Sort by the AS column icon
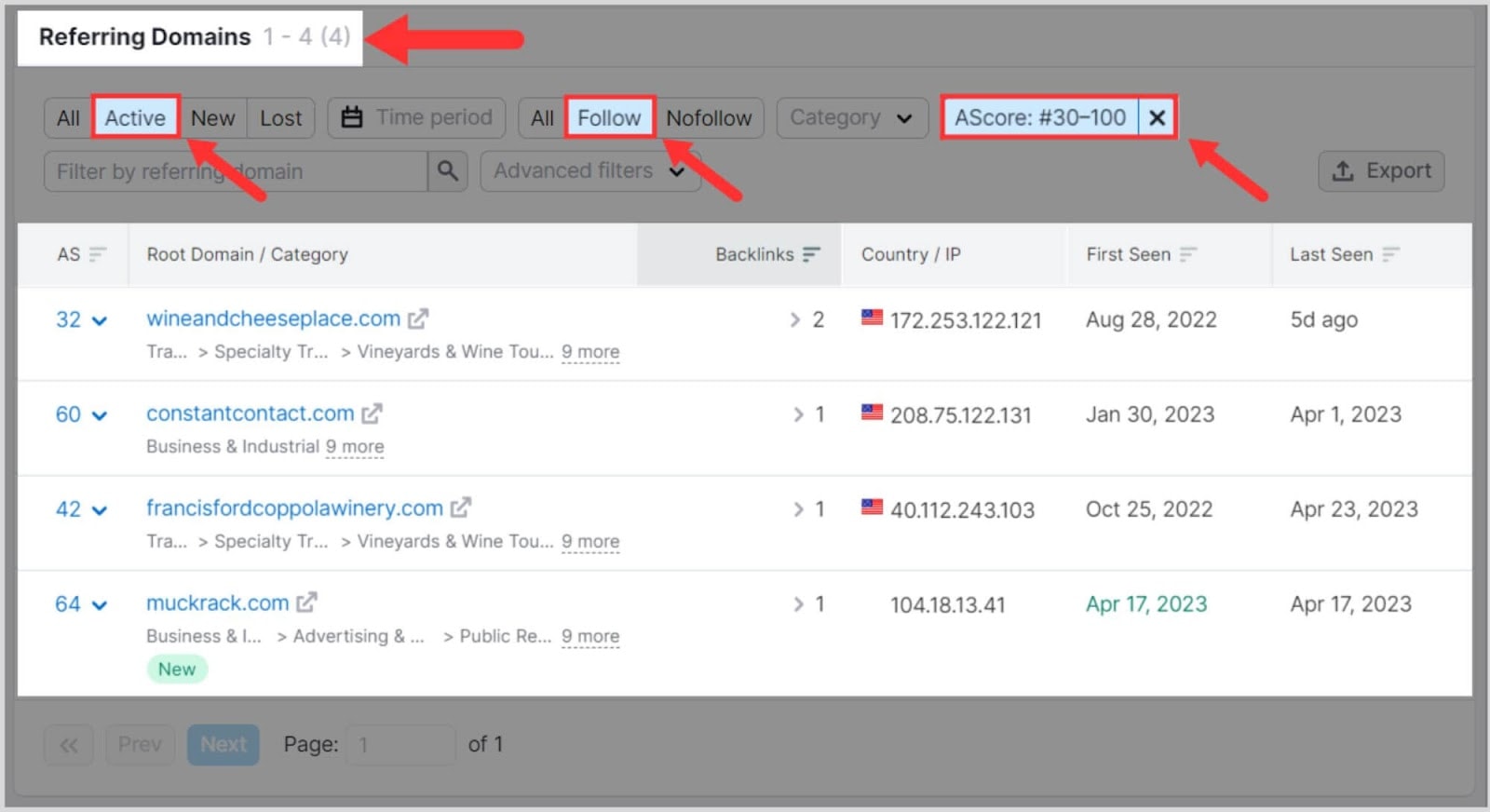The width and height of the screenshot is (1490, 812). [x=98, y=254]
